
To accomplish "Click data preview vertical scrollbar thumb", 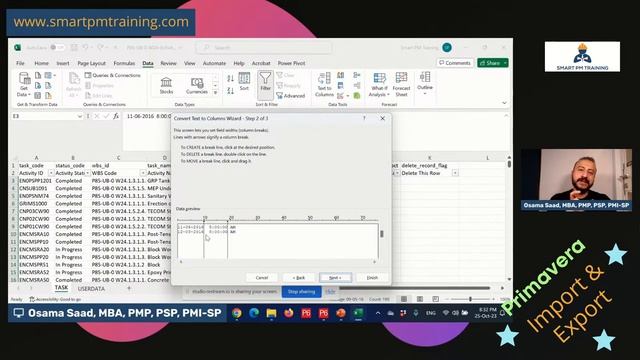I will click(382, 234).
